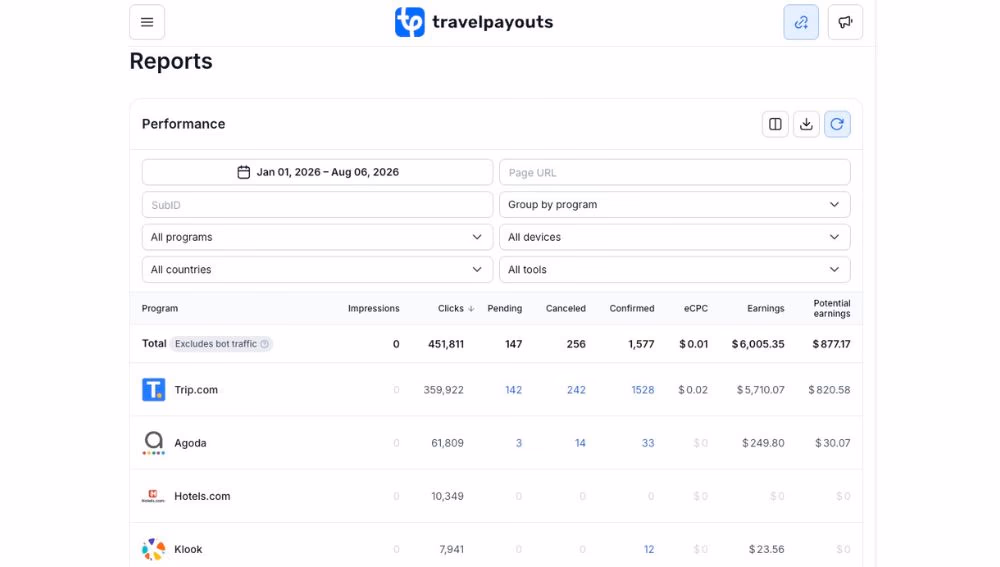Click total eCPC value $0.01

(x=694, y=344)
